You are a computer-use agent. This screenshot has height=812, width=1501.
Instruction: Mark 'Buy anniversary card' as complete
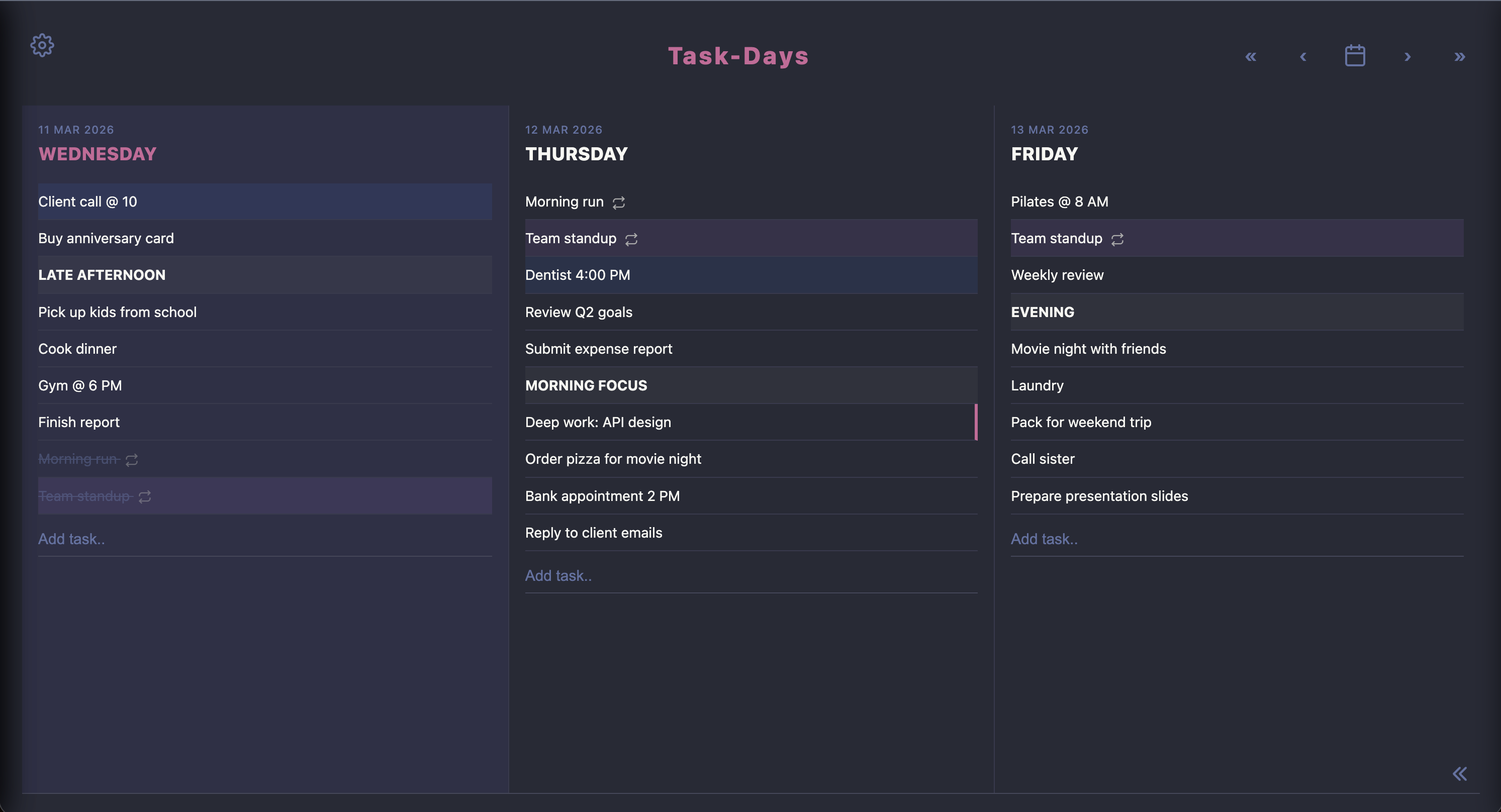point(106,238)
